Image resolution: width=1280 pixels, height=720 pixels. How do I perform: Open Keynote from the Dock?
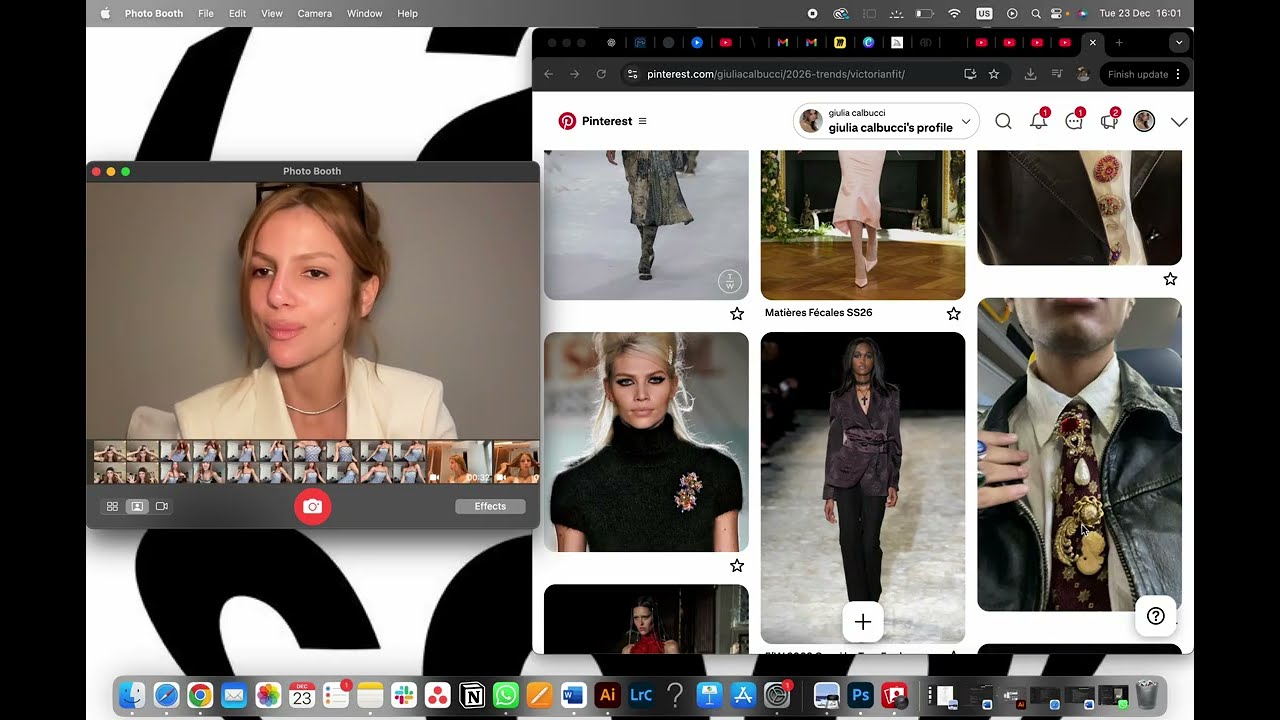tap(709, 695)
